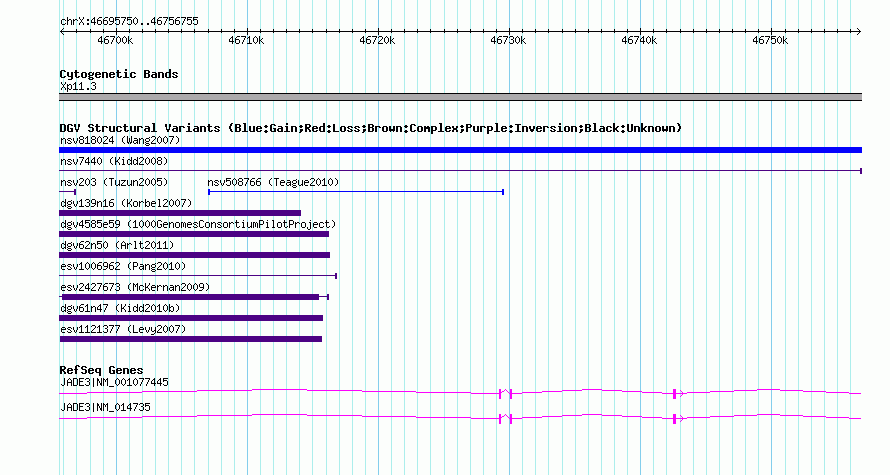Select the esv1121377 (Levy2007) variant bar
This screenshot has height=475, width=890.
[x=191, y=339]
